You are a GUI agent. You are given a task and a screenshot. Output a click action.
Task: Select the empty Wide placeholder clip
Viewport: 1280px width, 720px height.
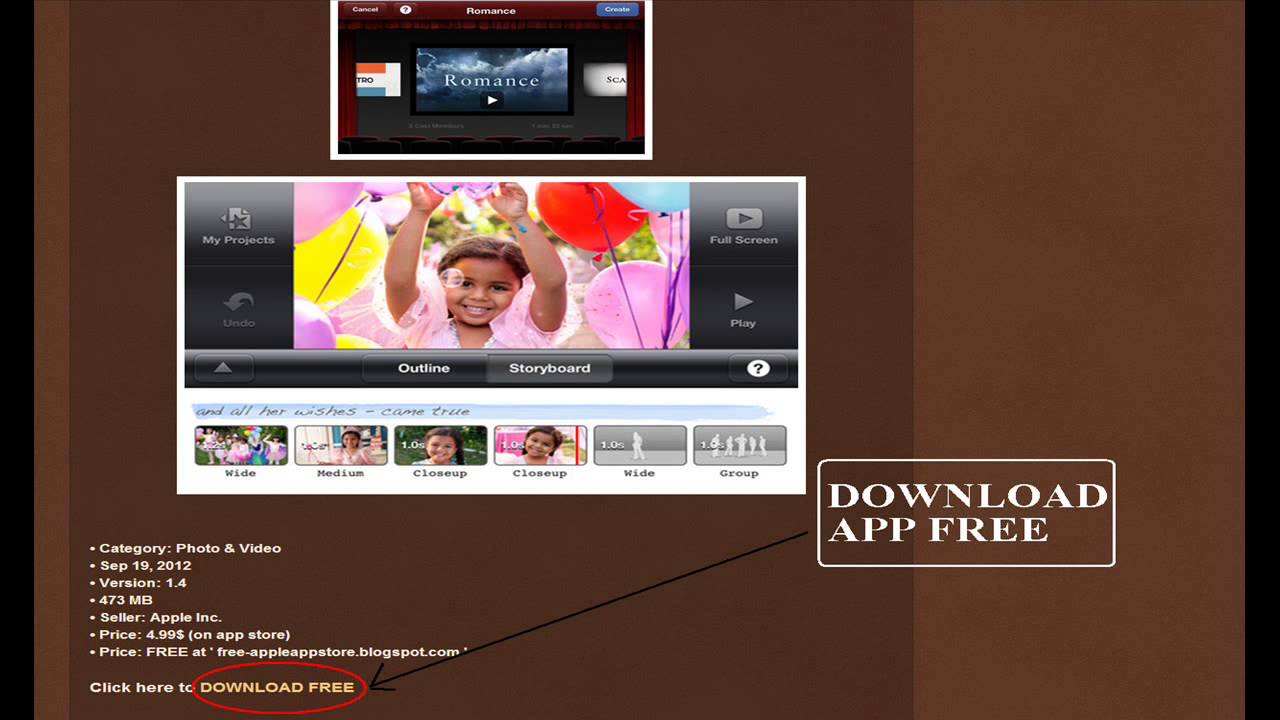640,445
